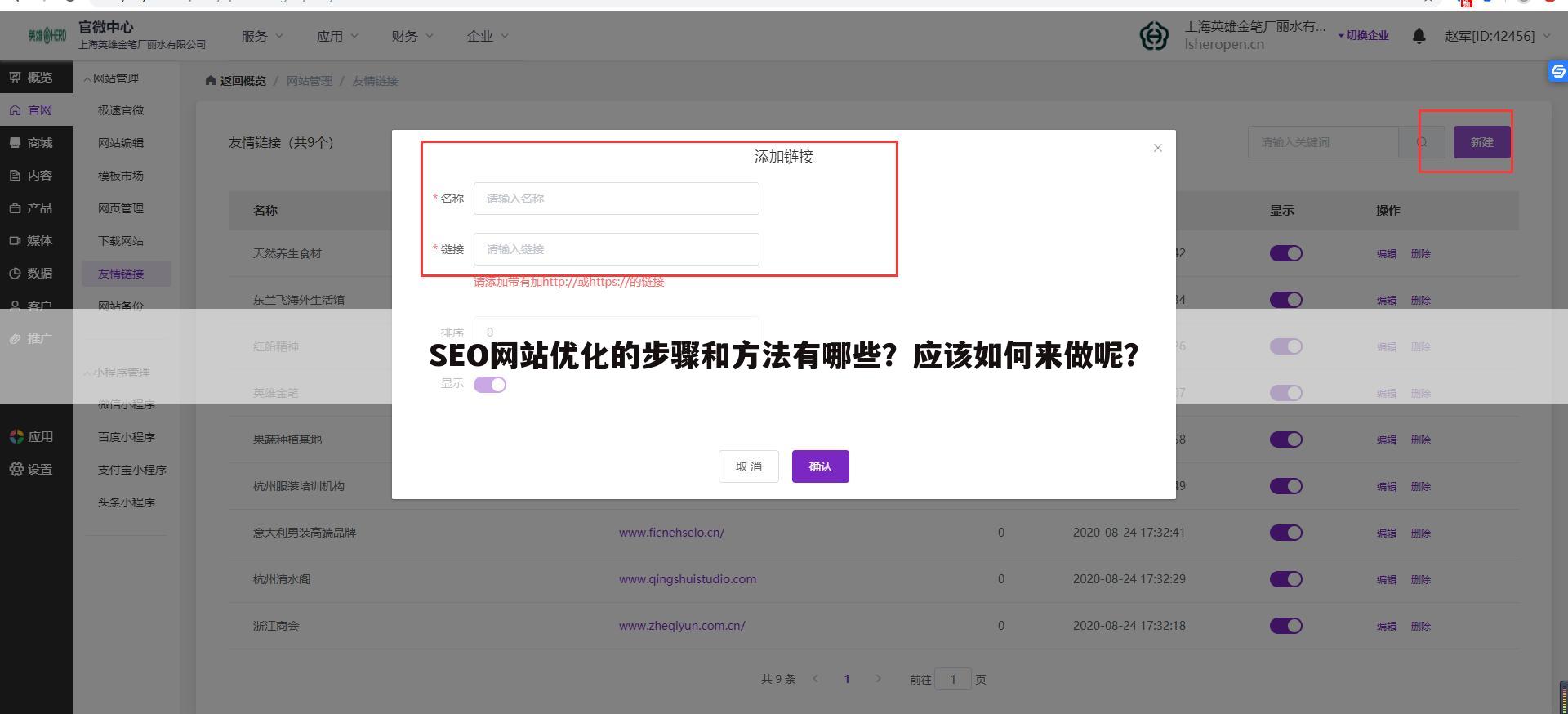Collapse the 网站管理 tree section
Viewport: 1568px width, 714px height.
pos(111,78)
